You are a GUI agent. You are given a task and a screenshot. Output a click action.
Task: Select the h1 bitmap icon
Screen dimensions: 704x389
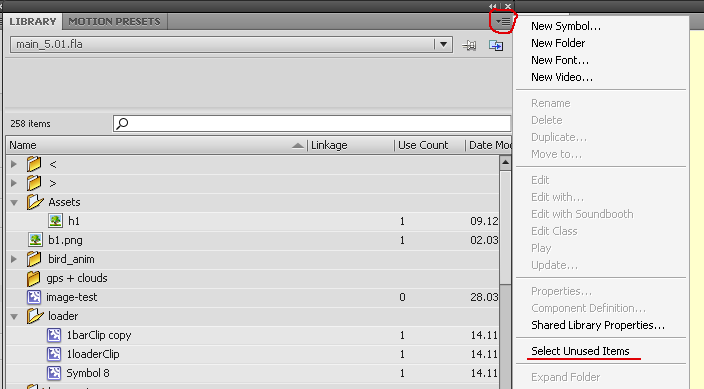pos(56,221)
